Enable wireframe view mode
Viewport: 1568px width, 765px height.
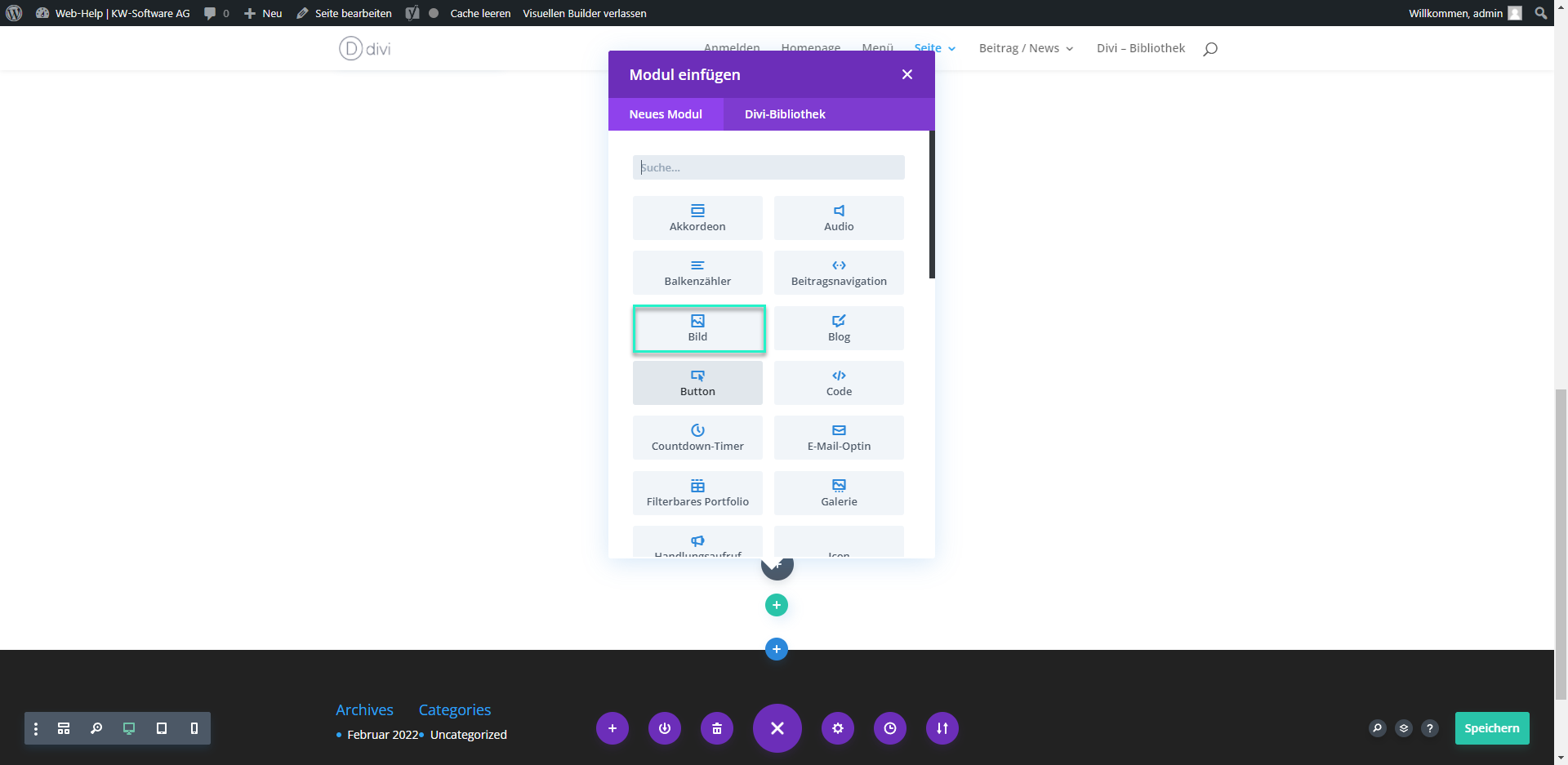pyautogui.click(x=64, y=728)
